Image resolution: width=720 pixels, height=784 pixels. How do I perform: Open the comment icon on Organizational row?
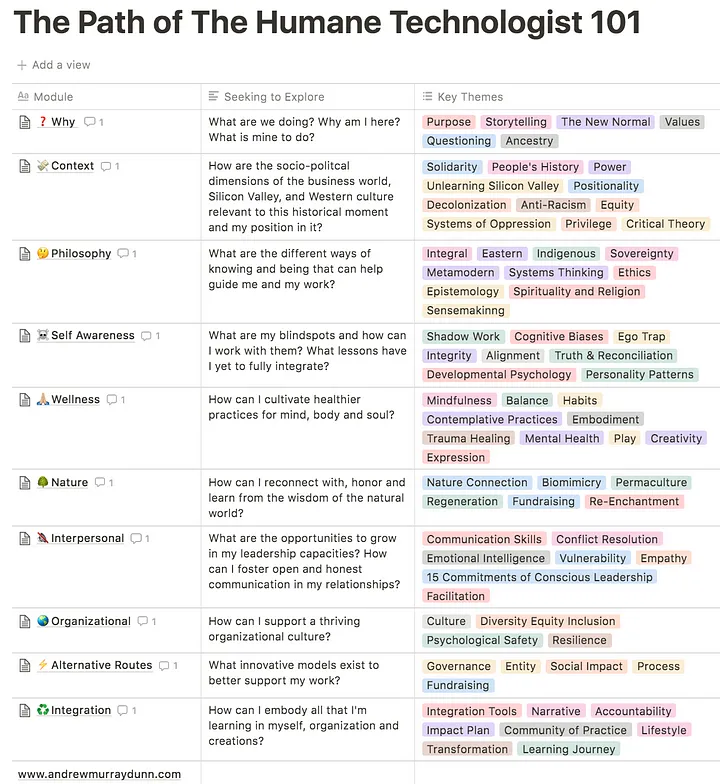(144, 622)
